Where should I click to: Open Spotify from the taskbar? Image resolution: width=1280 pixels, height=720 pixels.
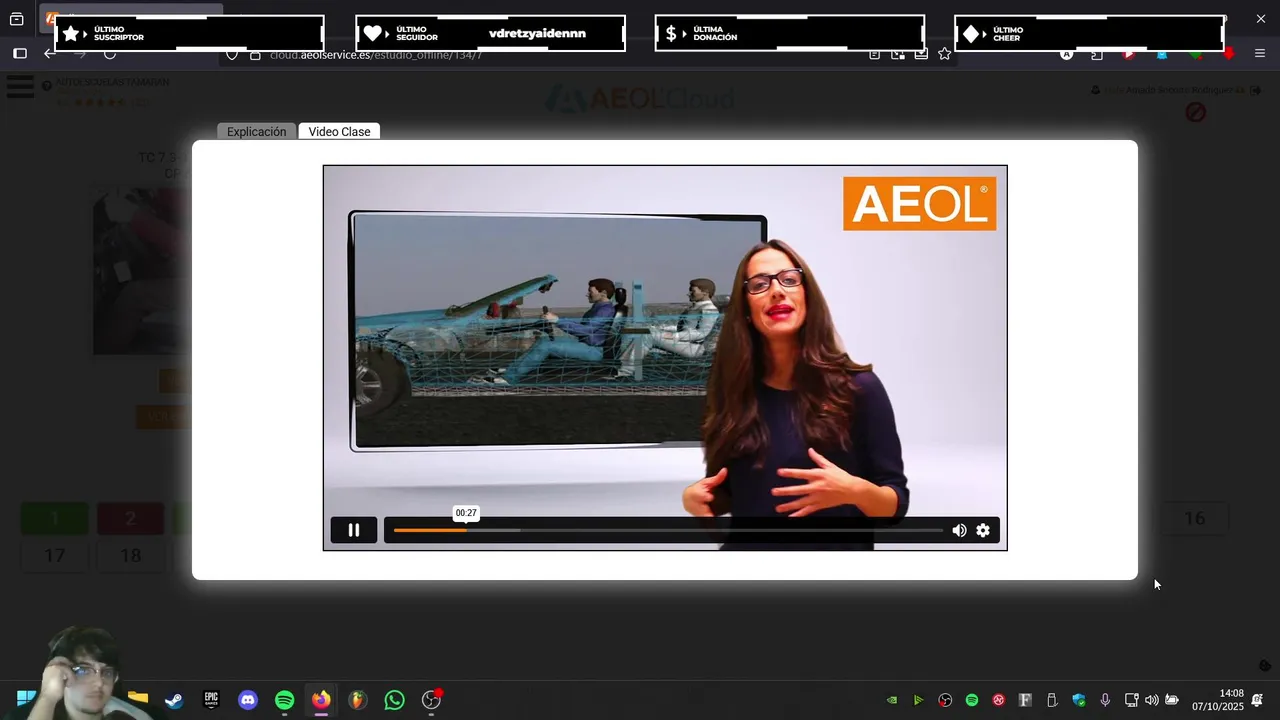284,700
